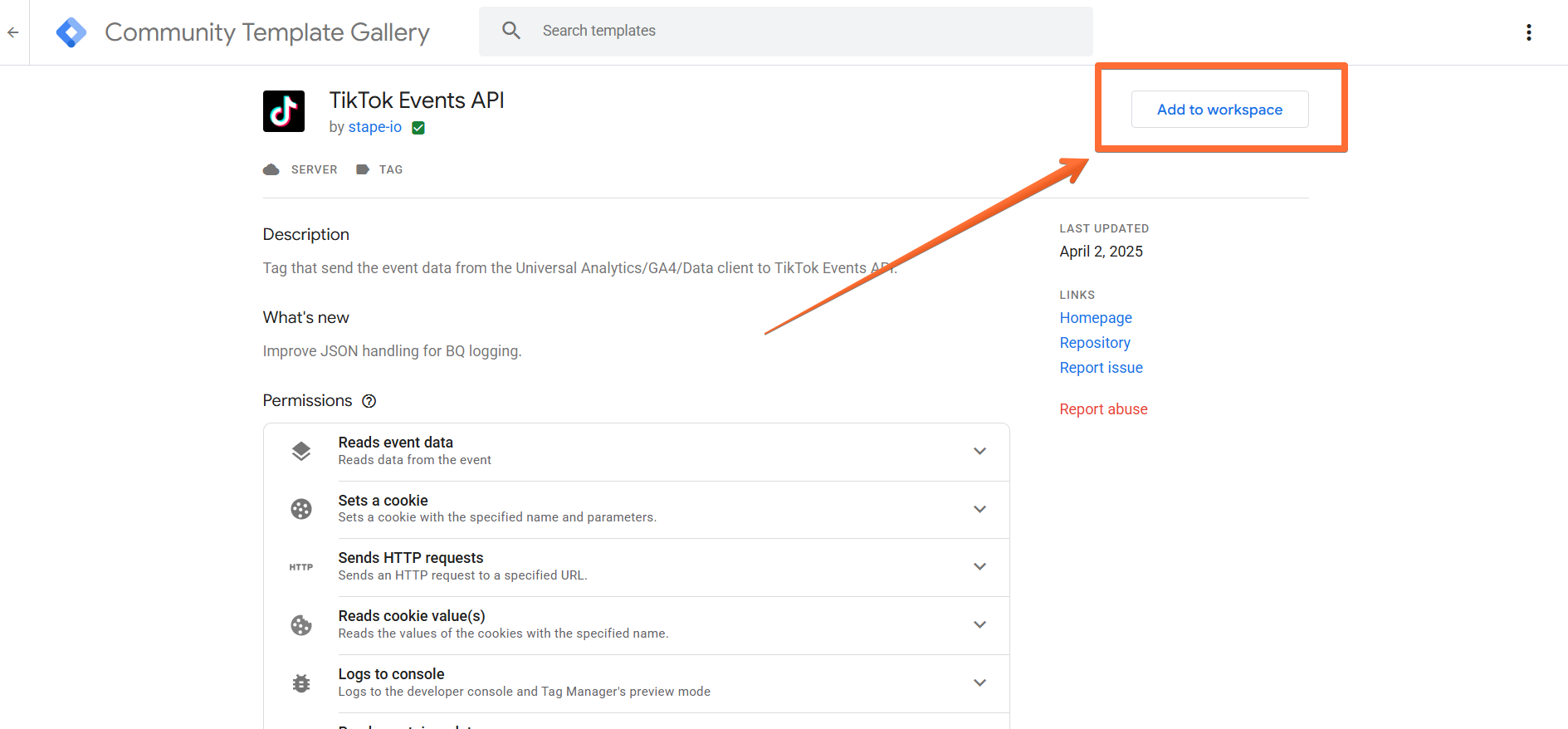Screen dimensions: 1568x729
Task: Click the LINKS label
Action: click(x=1077, y=295)
